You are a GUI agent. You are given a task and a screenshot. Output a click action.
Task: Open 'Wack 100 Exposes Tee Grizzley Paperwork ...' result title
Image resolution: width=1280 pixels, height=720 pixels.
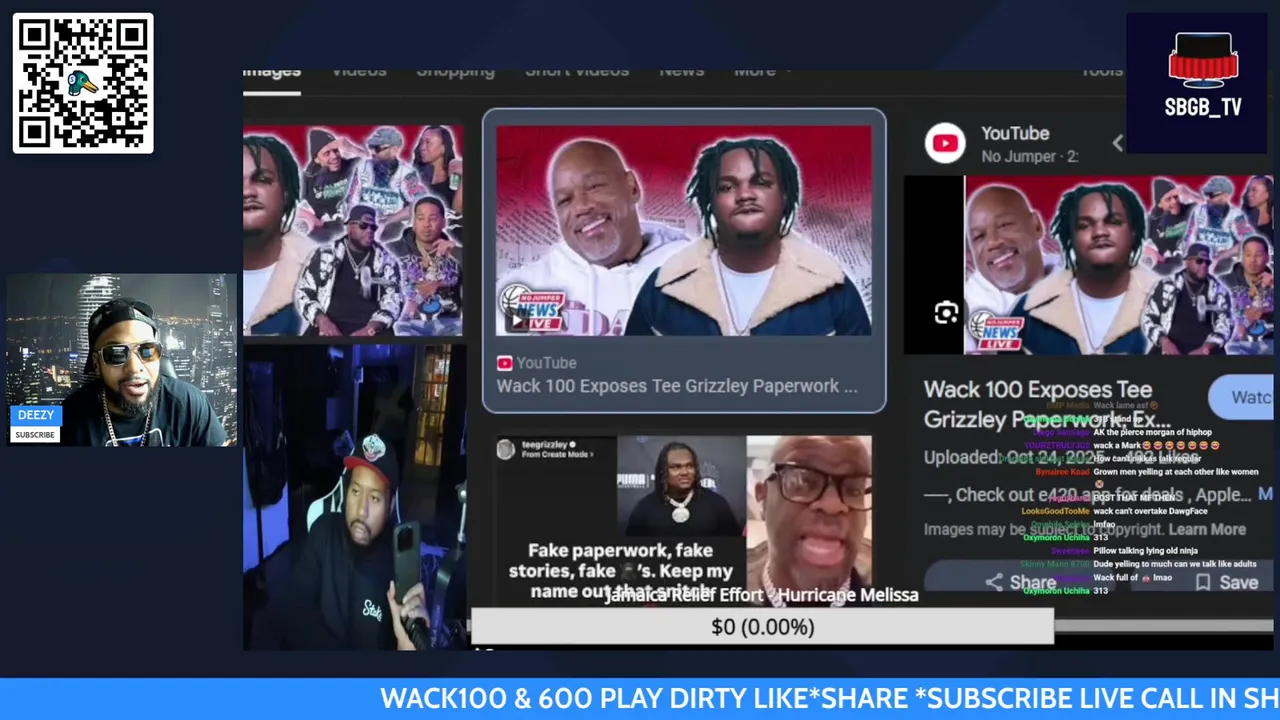point(677,386)
